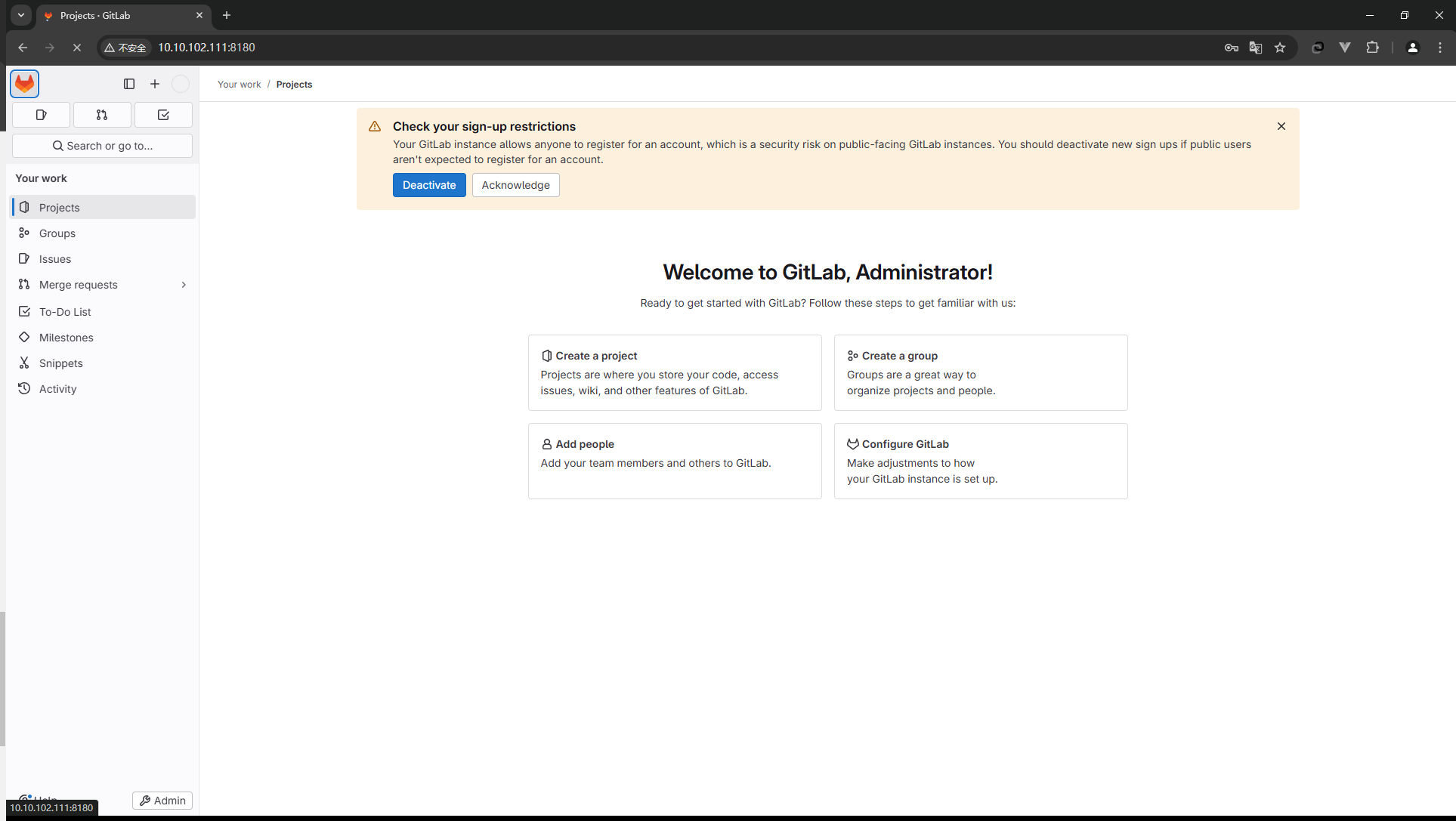Toggle the sidebar collapse icon

(x=129, y=84)
